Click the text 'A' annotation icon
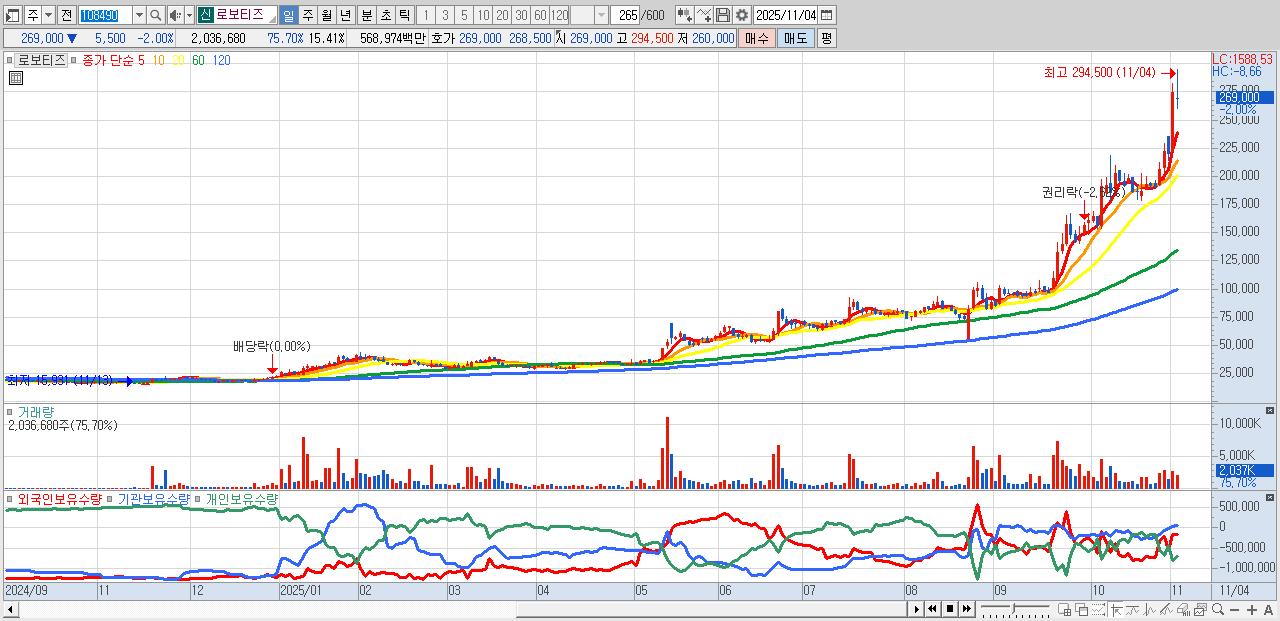 tap(1268, 610)
